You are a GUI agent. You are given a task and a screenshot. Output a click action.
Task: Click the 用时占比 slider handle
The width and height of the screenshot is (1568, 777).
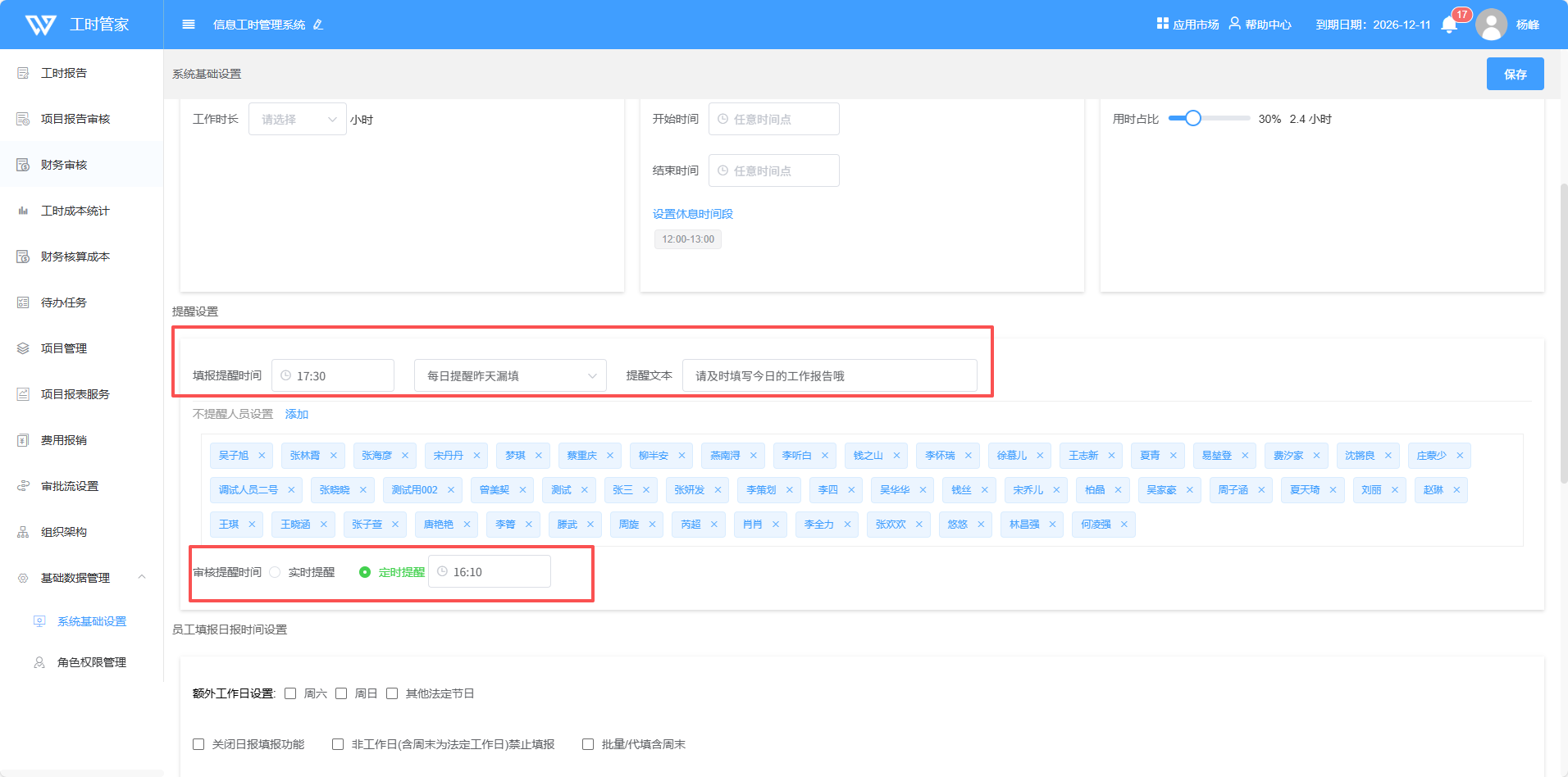1193,119
